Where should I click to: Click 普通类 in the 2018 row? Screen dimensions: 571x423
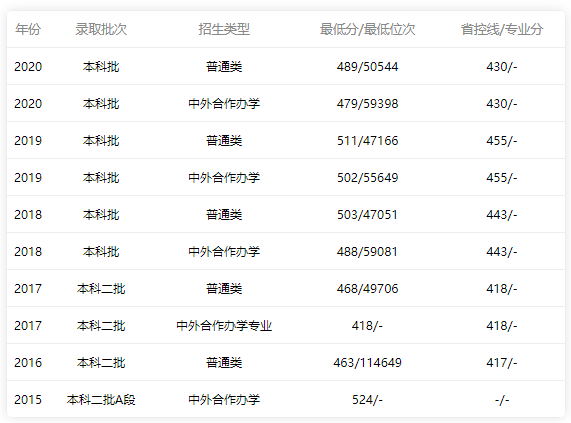tap(224, 215)
